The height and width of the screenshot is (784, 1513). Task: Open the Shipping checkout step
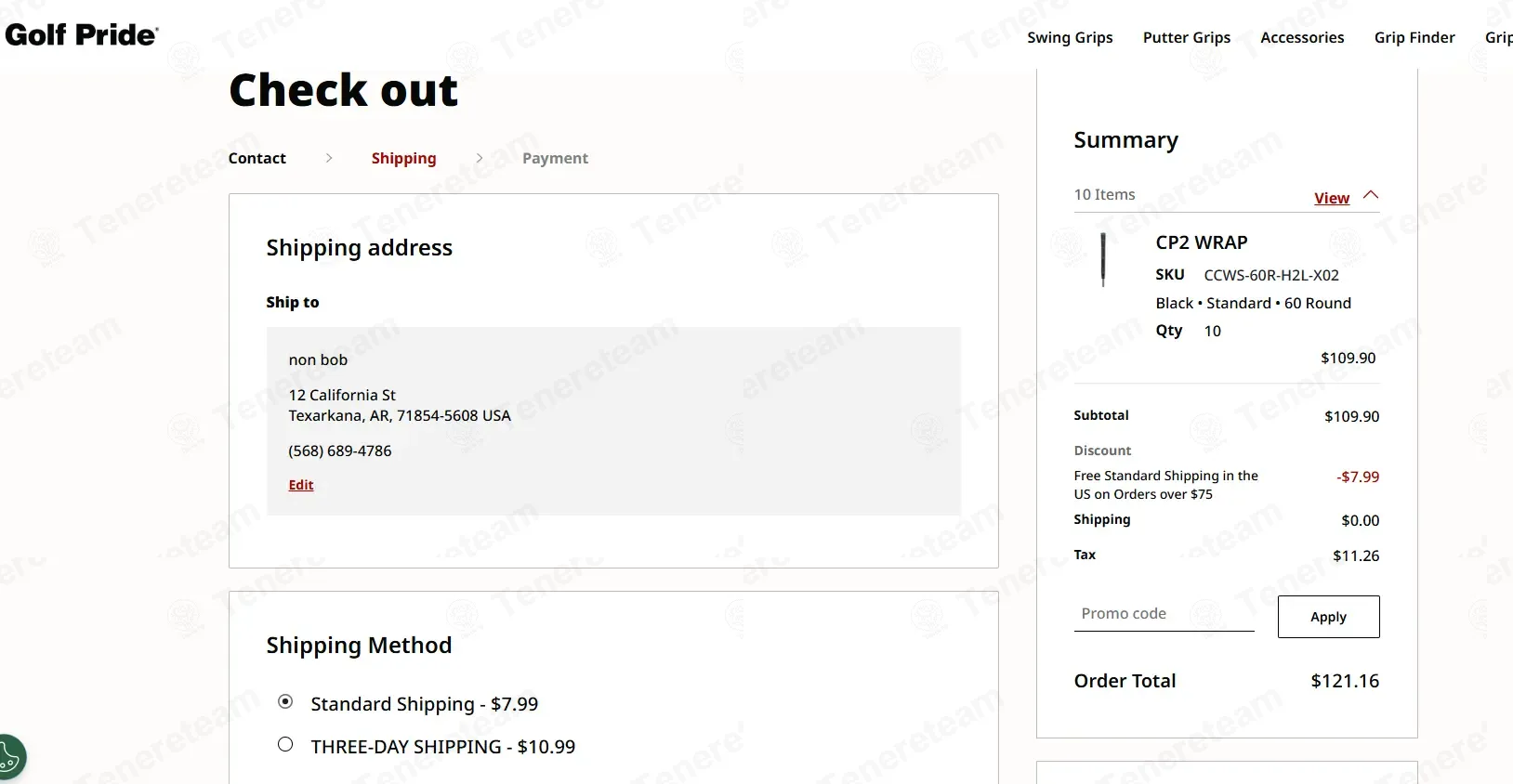[x=403, y=158]
